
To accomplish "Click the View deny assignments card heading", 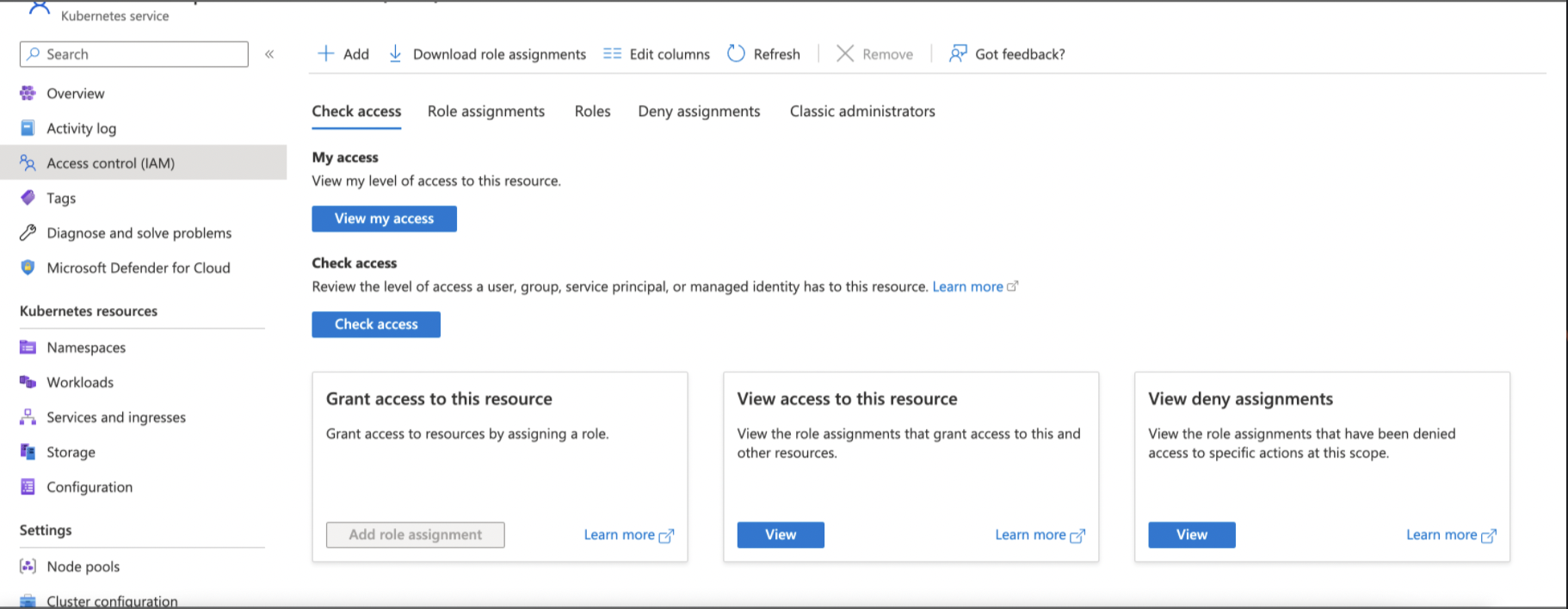I will (x=1240, y=398).
